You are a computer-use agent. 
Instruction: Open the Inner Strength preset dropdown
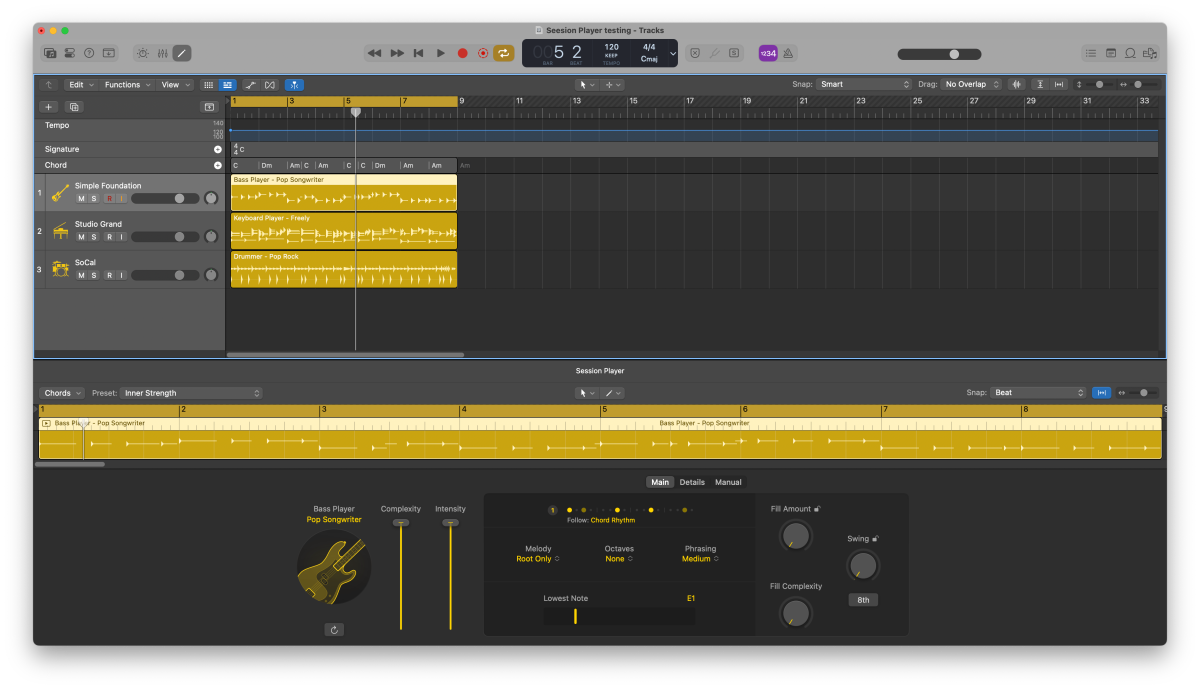(x=190, y=392)
